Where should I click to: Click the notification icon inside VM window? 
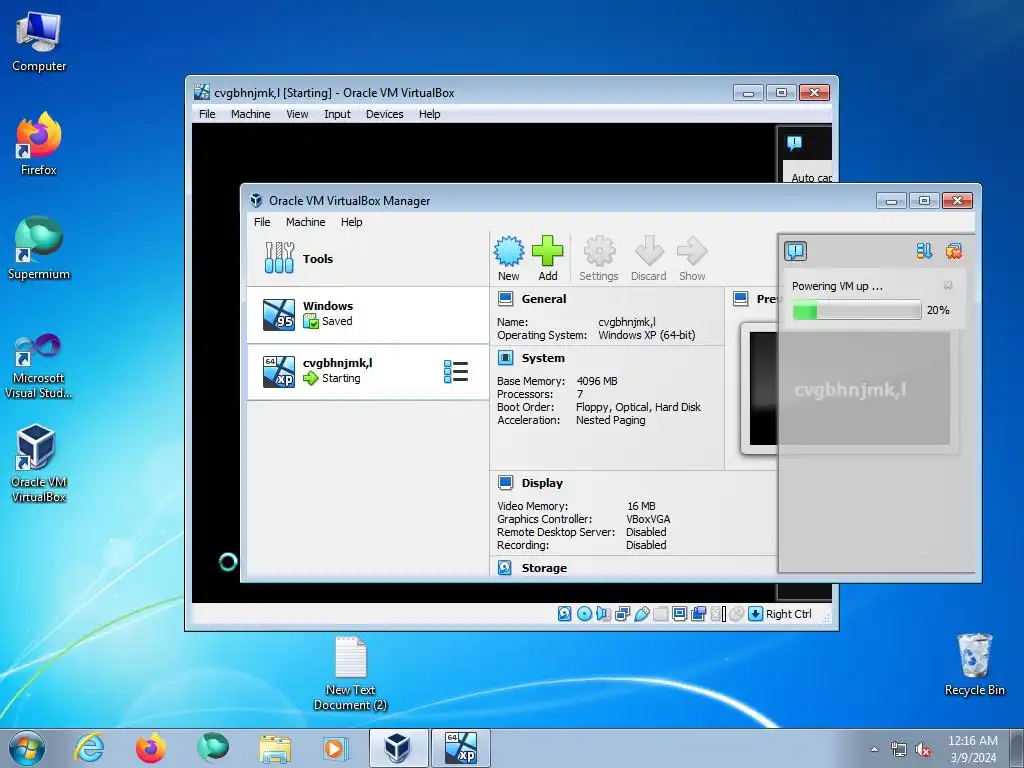(x=794, y=143)
